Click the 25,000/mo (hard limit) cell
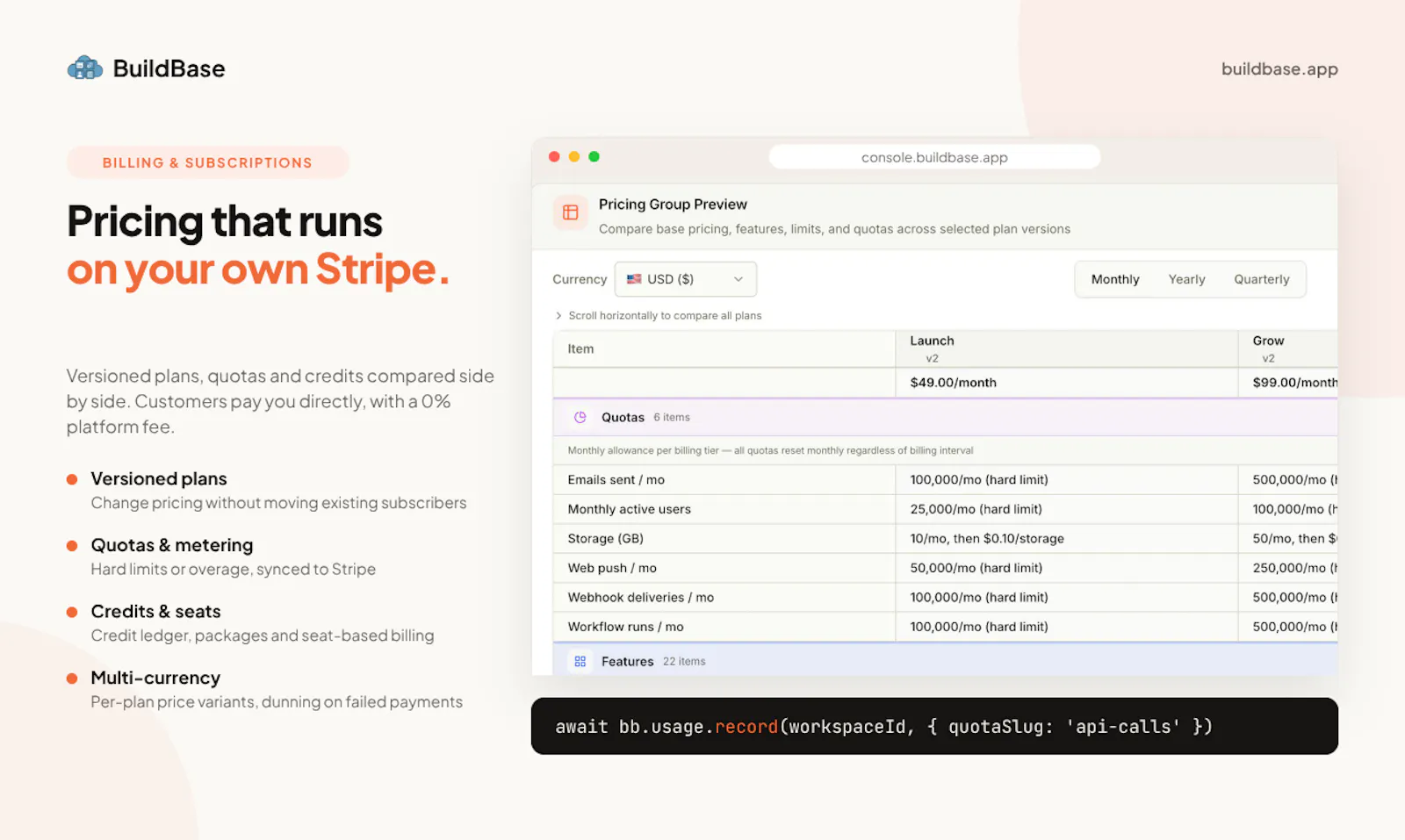 coord(1067,509)
